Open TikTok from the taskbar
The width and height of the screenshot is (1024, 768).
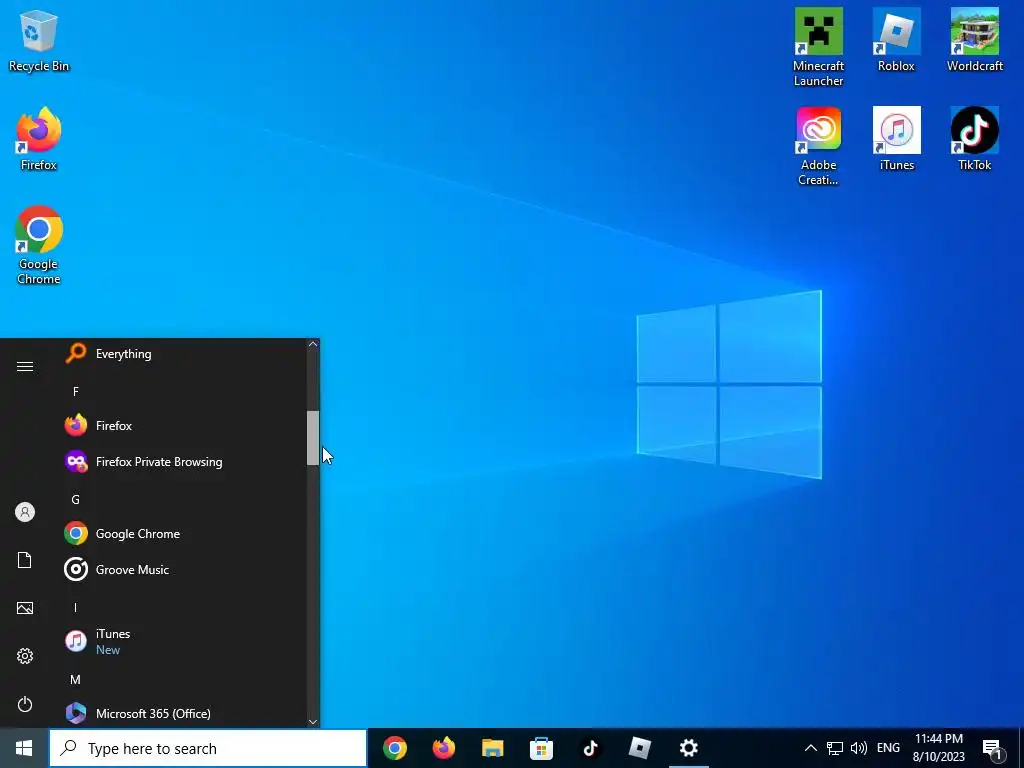pos(590,748)
